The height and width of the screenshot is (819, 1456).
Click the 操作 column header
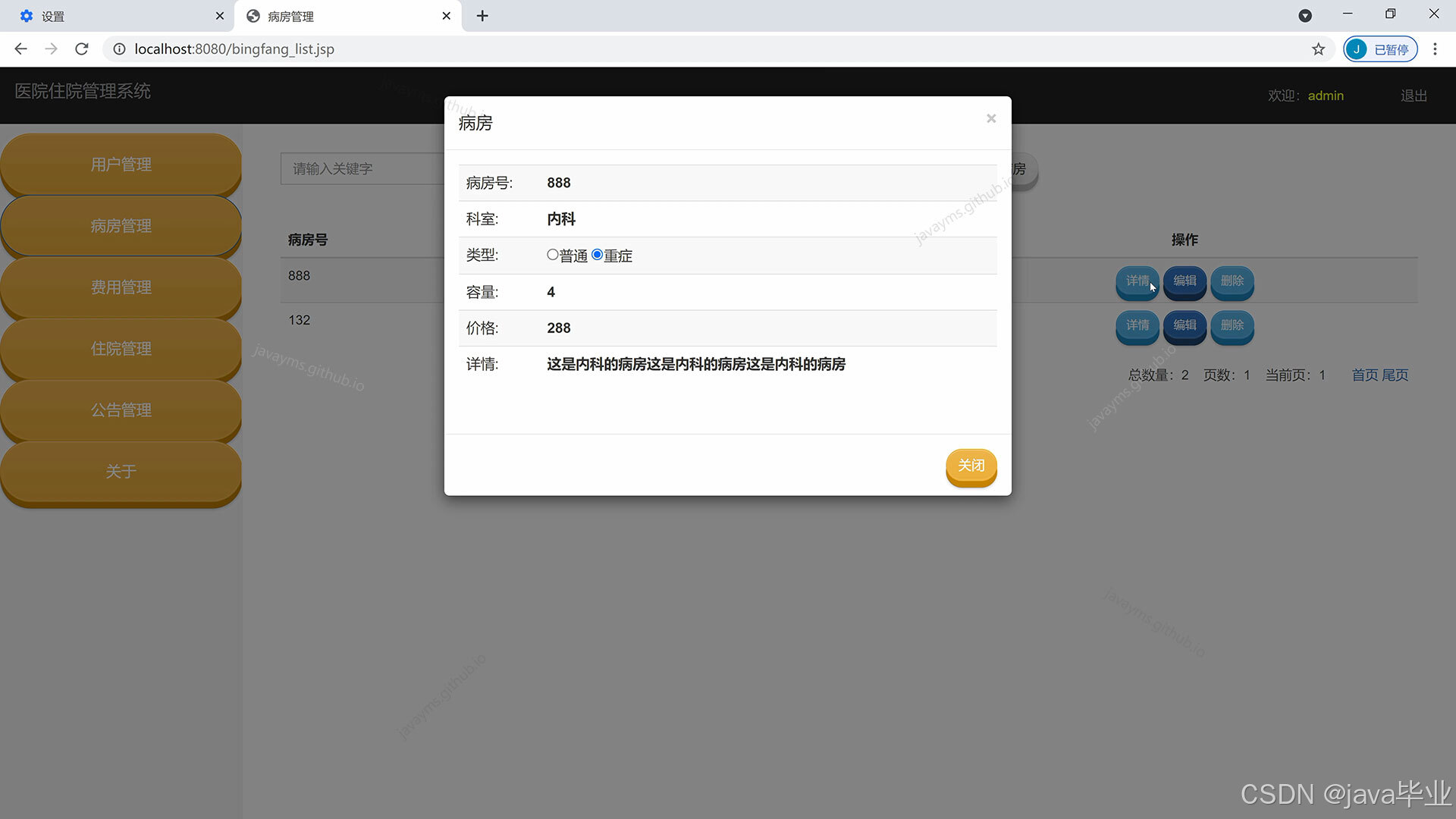point(1185,240)
